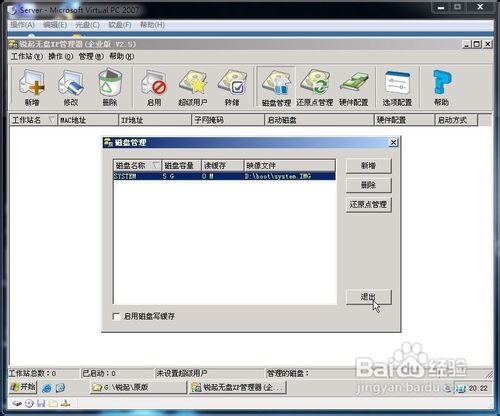Click 锐起无盘XP管理器 taskbar button
The height and width of the screenshot is (416, 500).
(238, 387)
